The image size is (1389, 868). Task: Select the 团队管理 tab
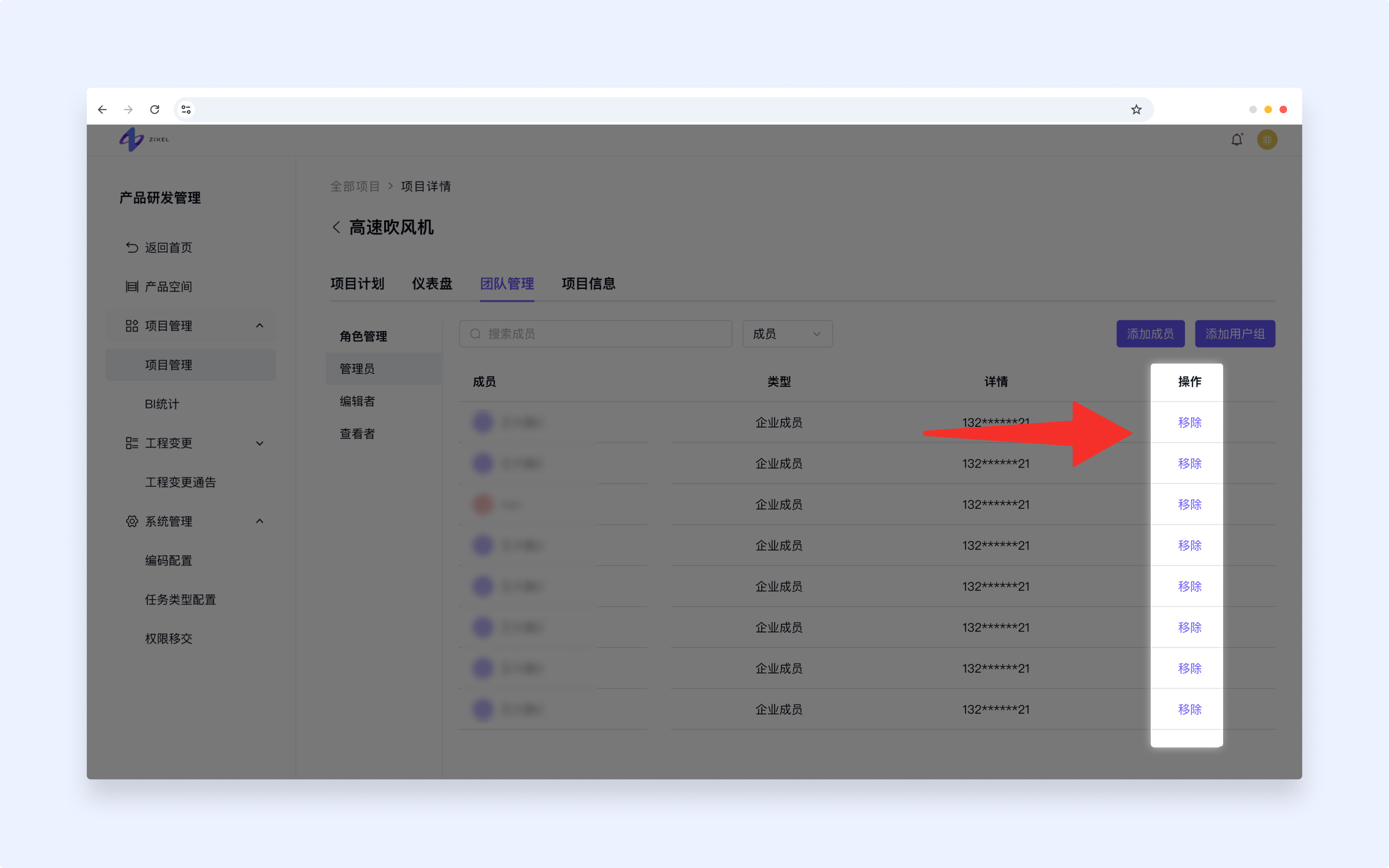[507, 284]
